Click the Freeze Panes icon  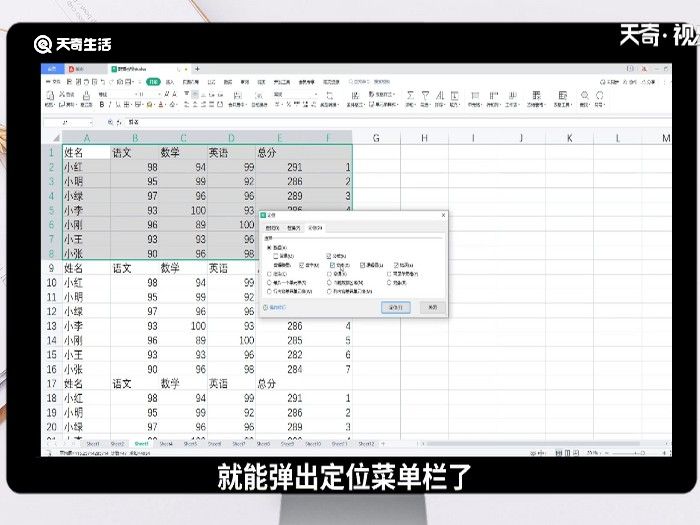(x=537, y=96)
